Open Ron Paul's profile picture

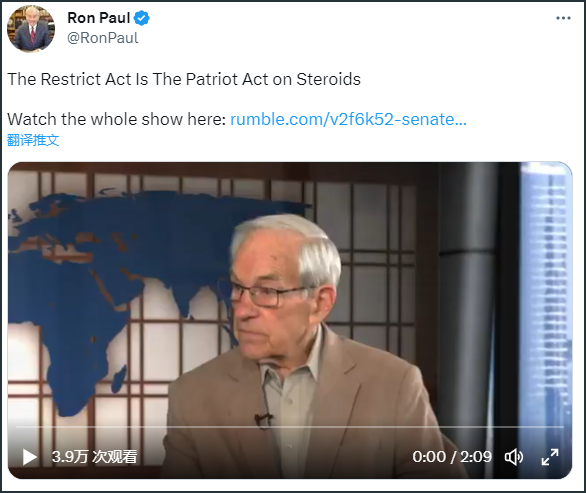[x=31, y=29]
